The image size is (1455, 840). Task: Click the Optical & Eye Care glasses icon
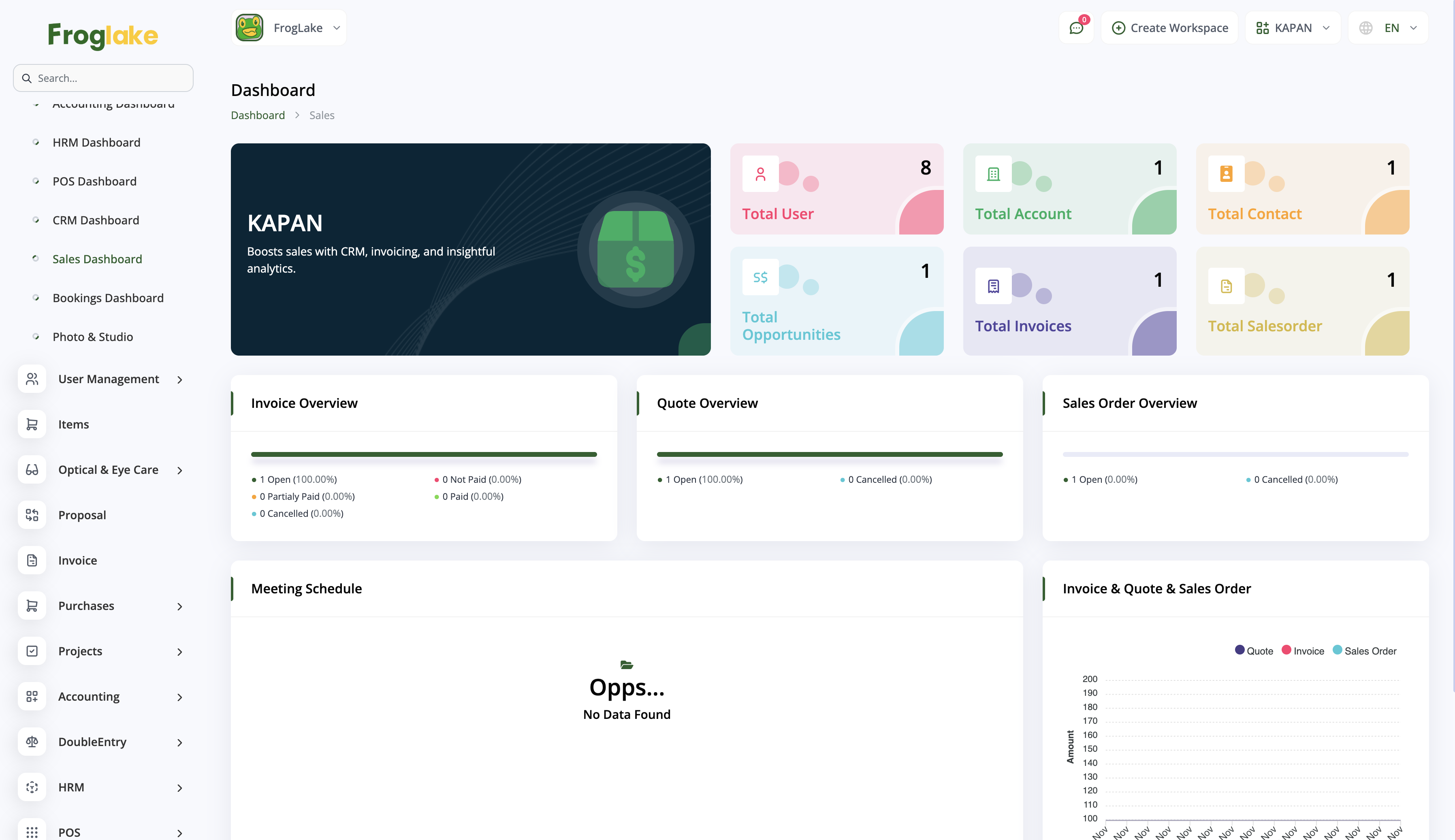click(x=32, y=470)
